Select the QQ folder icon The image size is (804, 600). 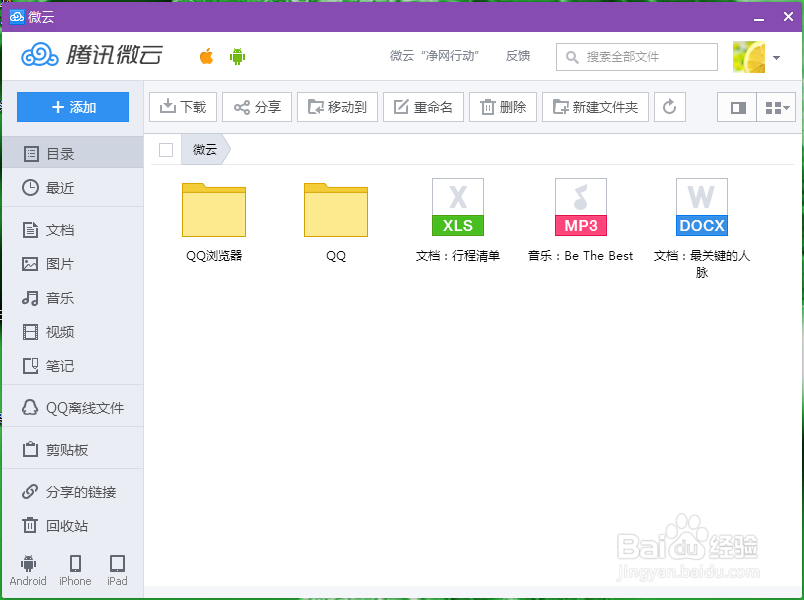tap(336, 210)
